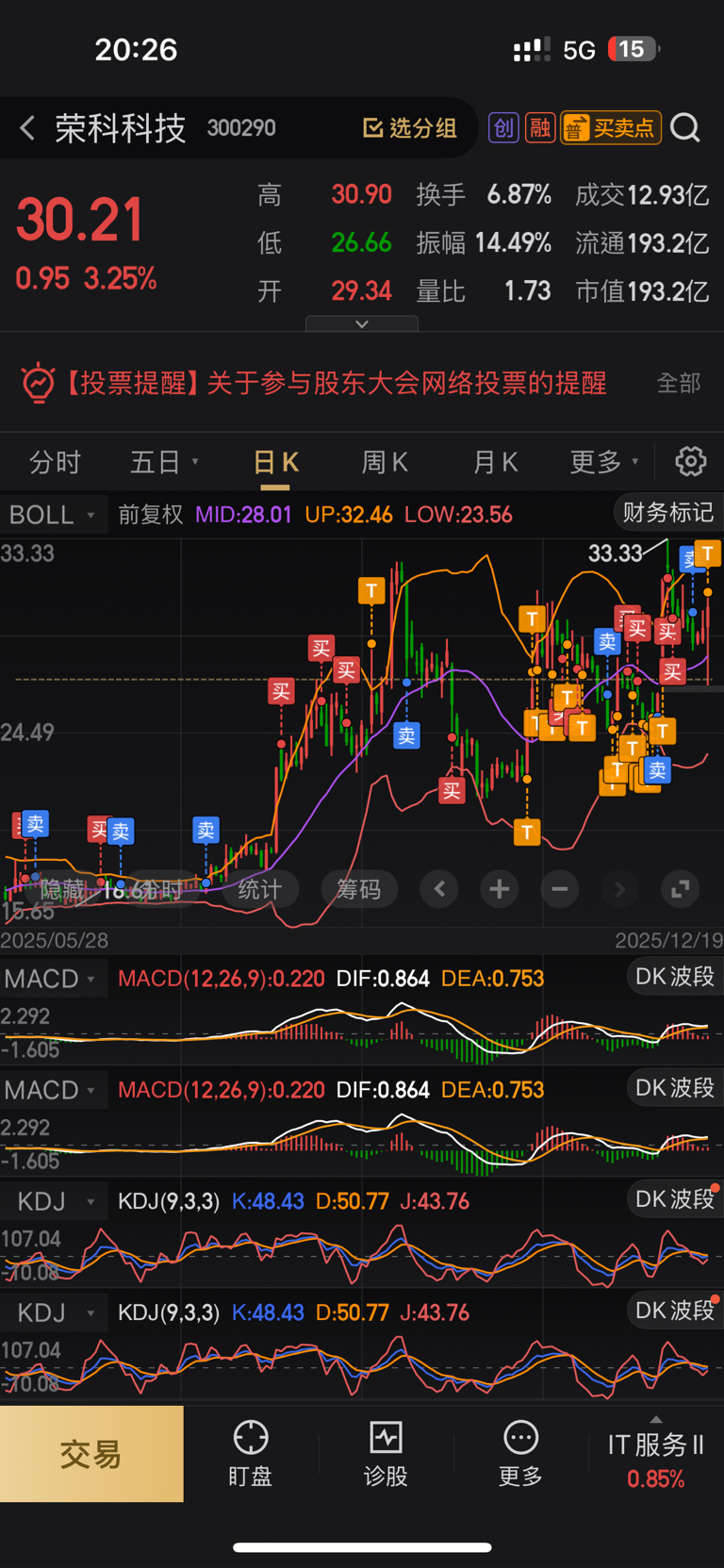Open chart settings gear icon
The image size is (724, 1568).
691,461
